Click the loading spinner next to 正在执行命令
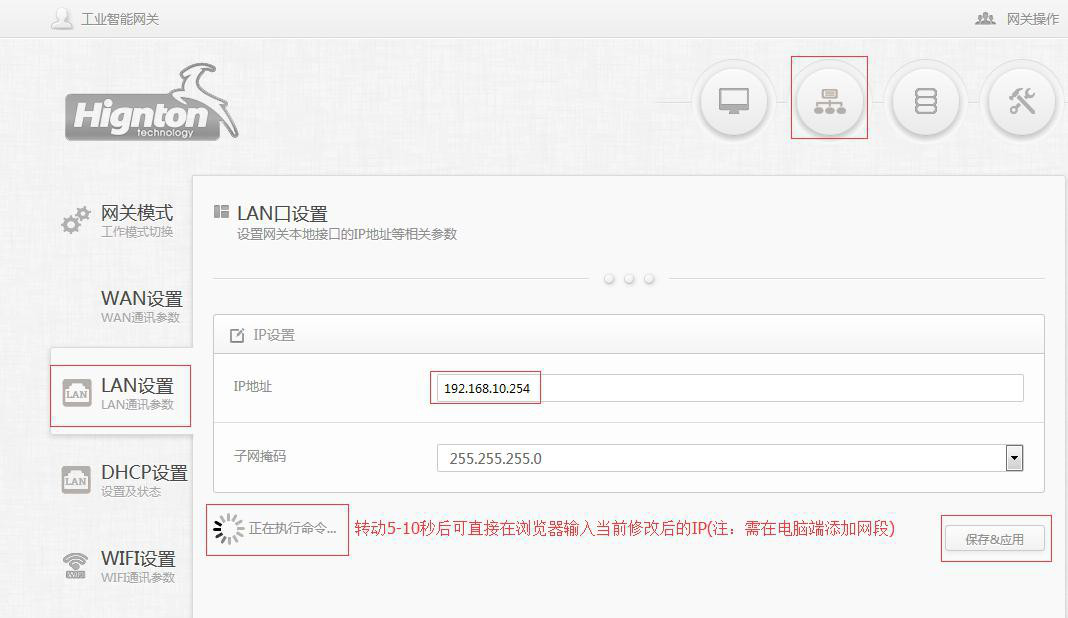This screenshot has height=618, width=1068. [x=229, y=529]
